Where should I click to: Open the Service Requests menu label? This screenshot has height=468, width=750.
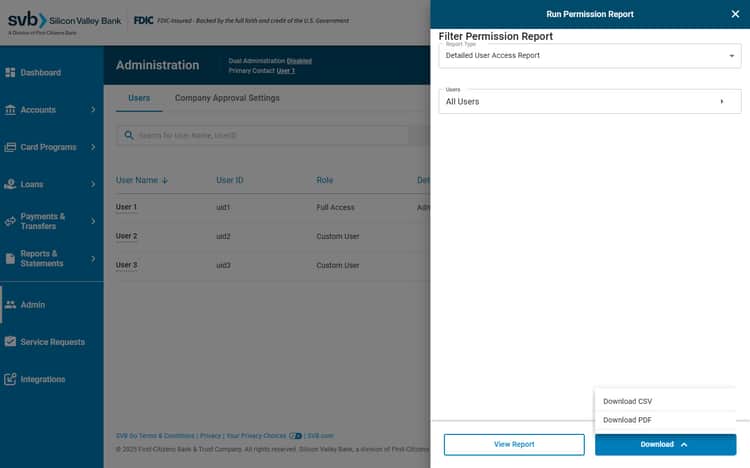click(53, 342)
